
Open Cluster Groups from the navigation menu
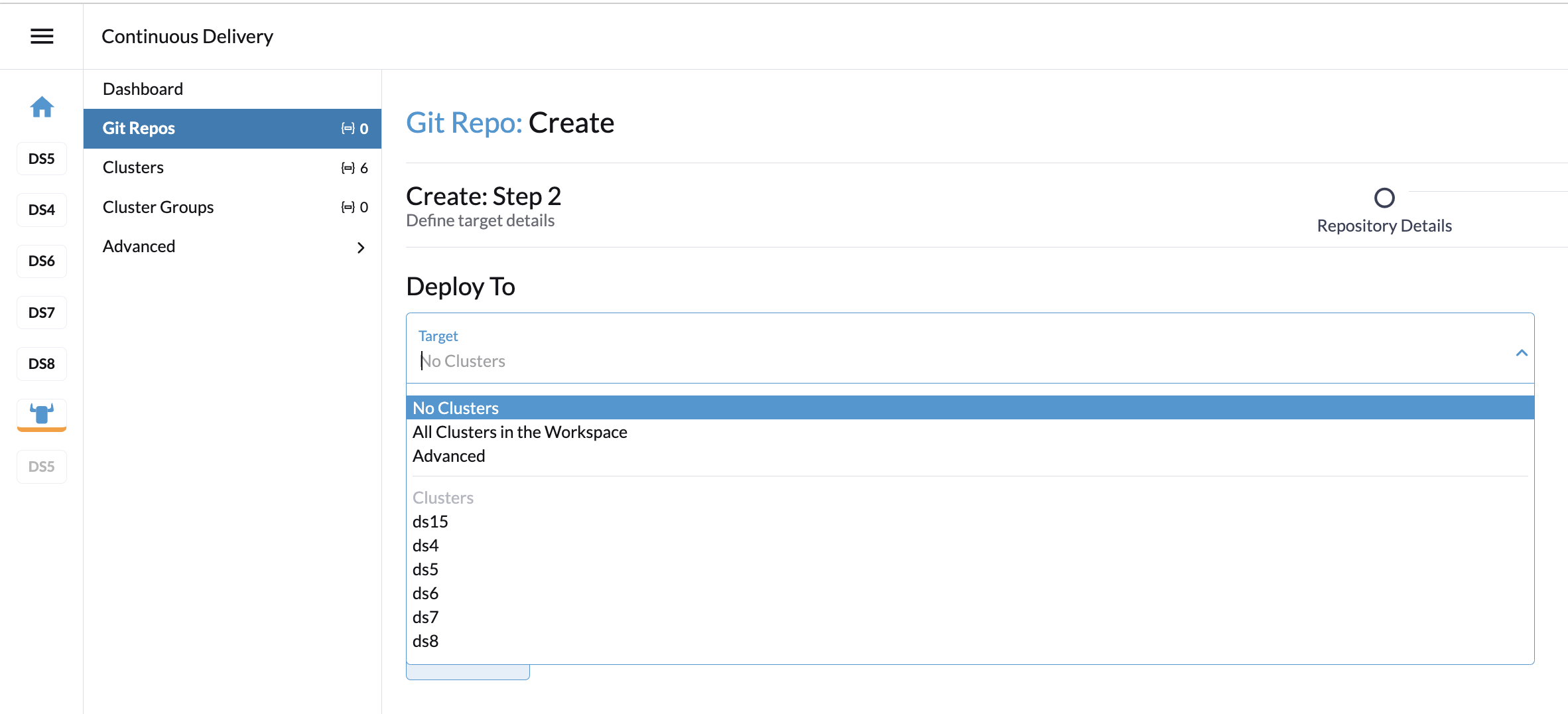pos(158,206)
